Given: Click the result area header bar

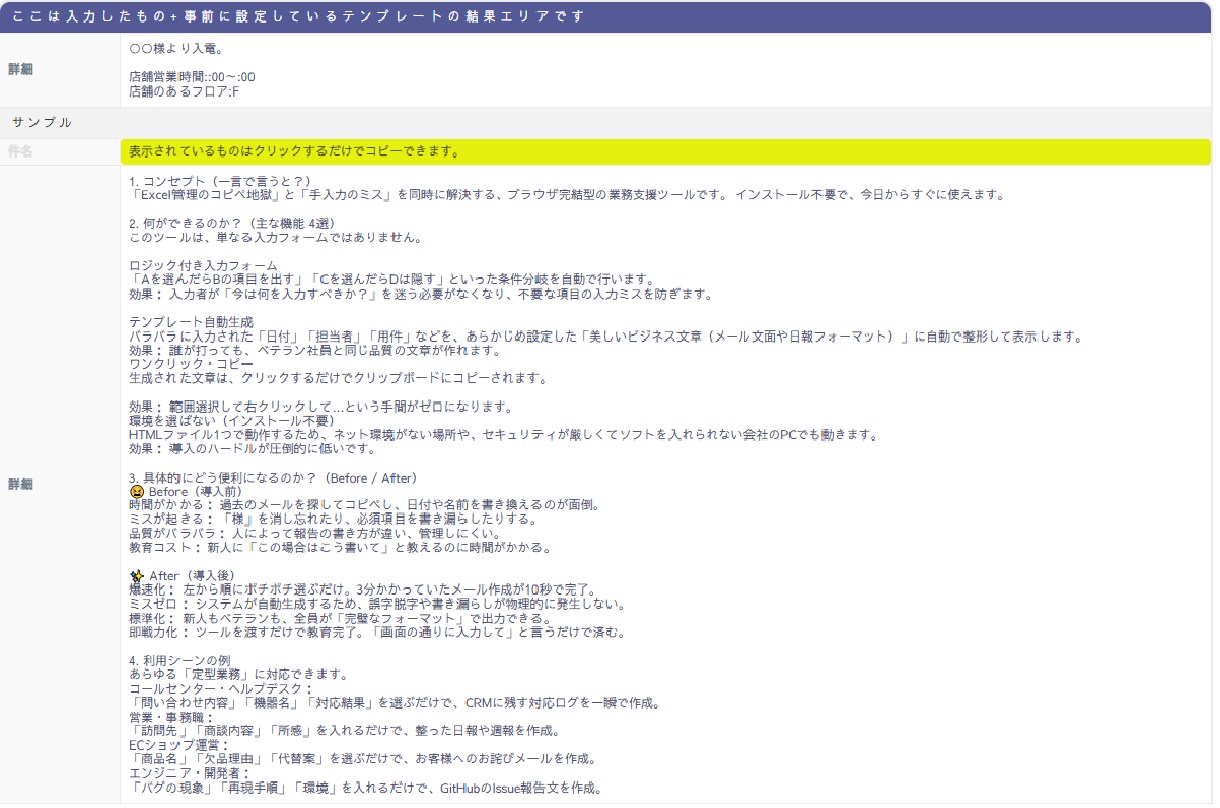Looking at the screenshot, I should click(x=606, y=17).
